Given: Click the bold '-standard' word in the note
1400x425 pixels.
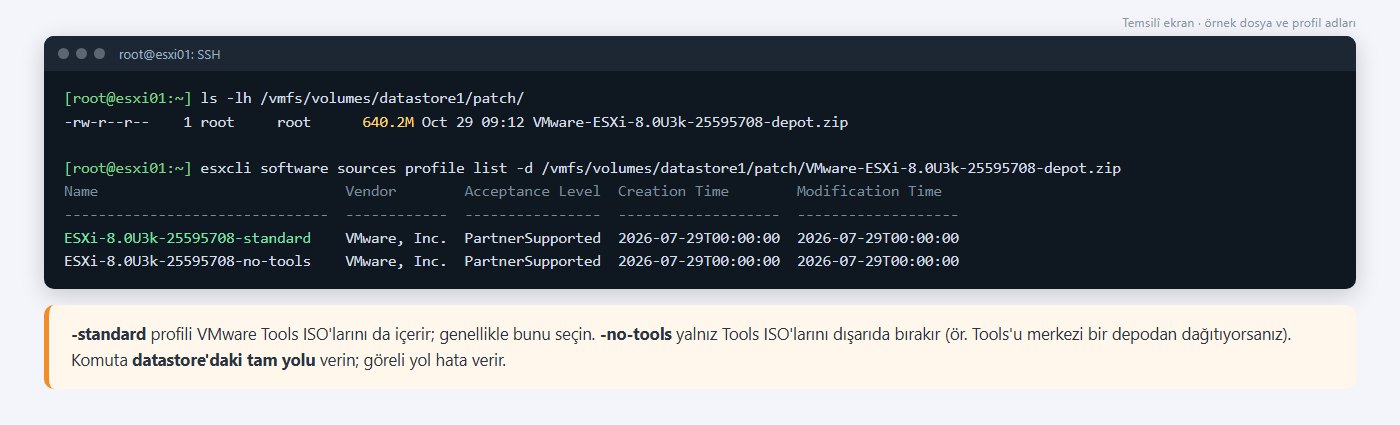Looking at the screenshot, I should (x=110, y=332).
